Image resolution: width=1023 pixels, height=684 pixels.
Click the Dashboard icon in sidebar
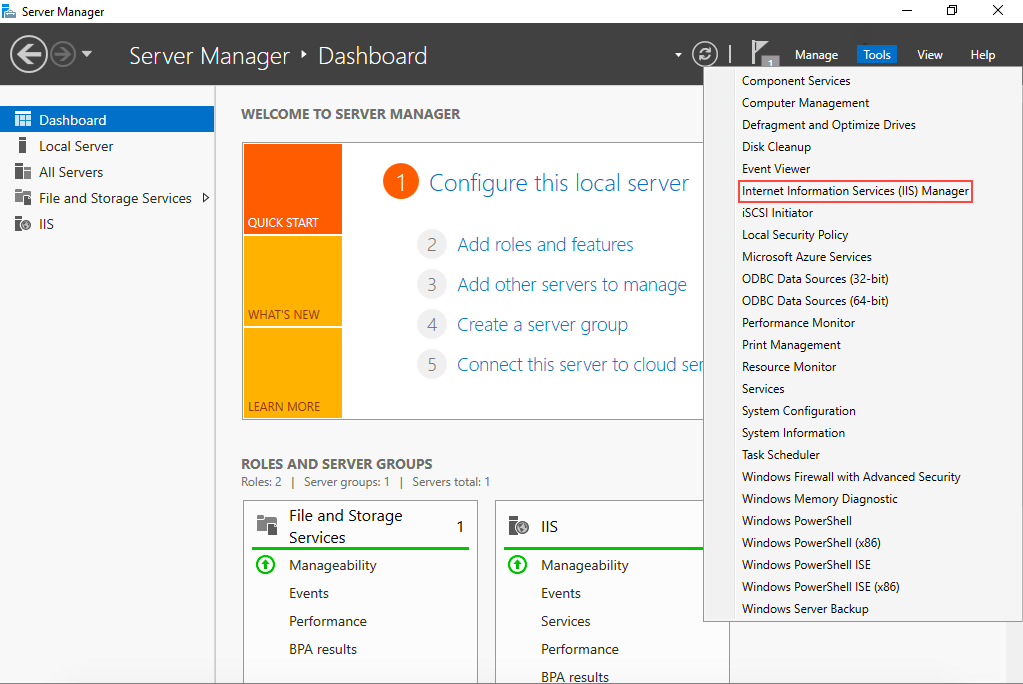[23, 119]
